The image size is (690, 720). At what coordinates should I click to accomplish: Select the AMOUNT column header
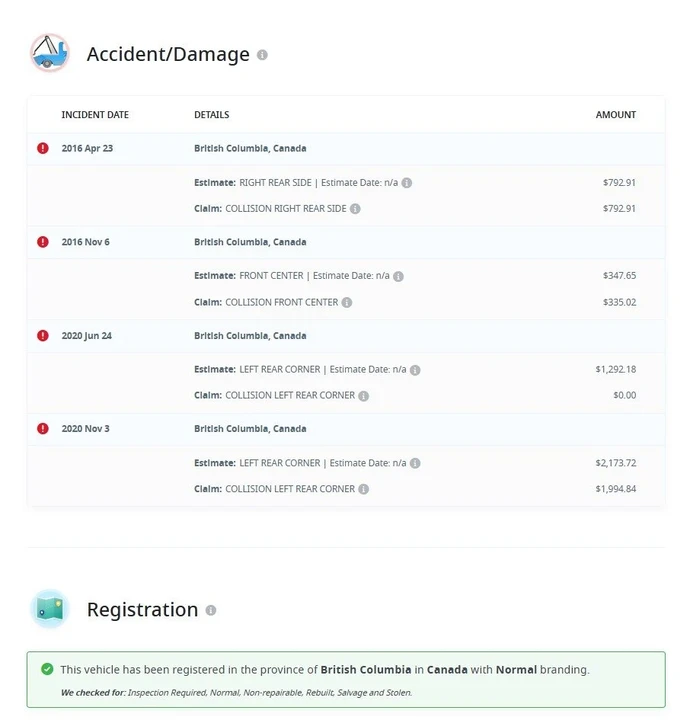[616, 115]
